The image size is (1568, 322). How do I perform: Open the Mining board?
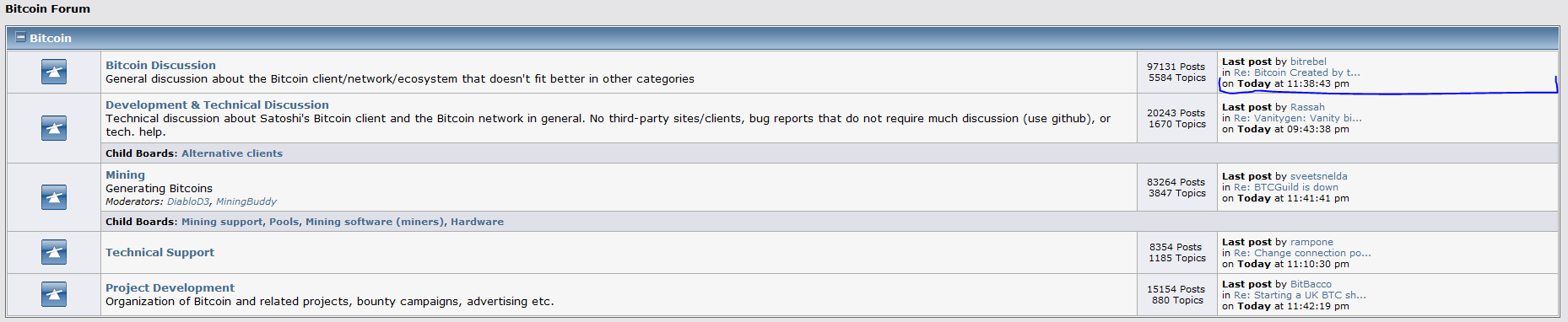tap(125, 174)
